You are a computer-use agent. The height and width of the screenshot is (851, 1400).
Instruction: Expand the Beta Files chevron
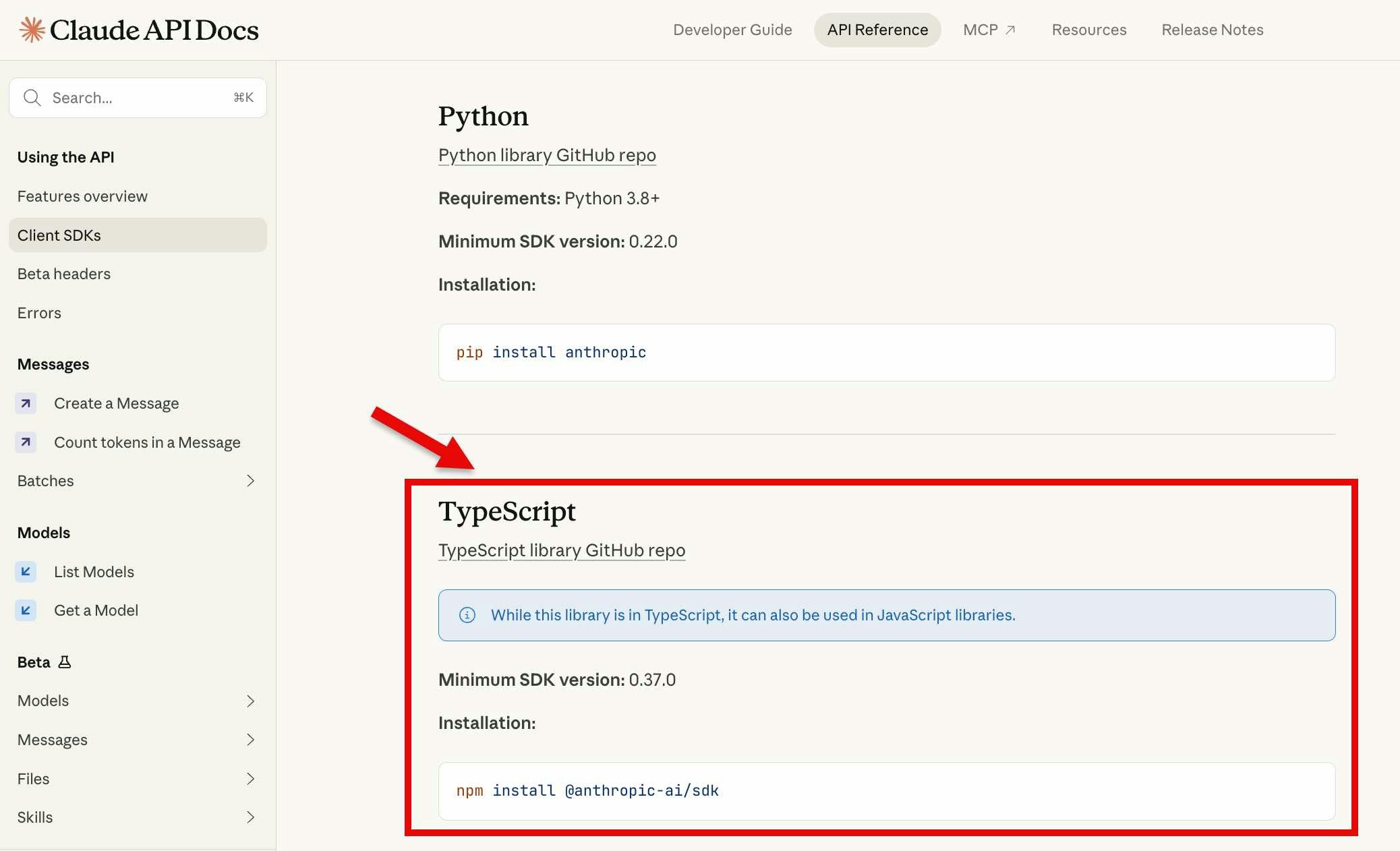point(250,779)
